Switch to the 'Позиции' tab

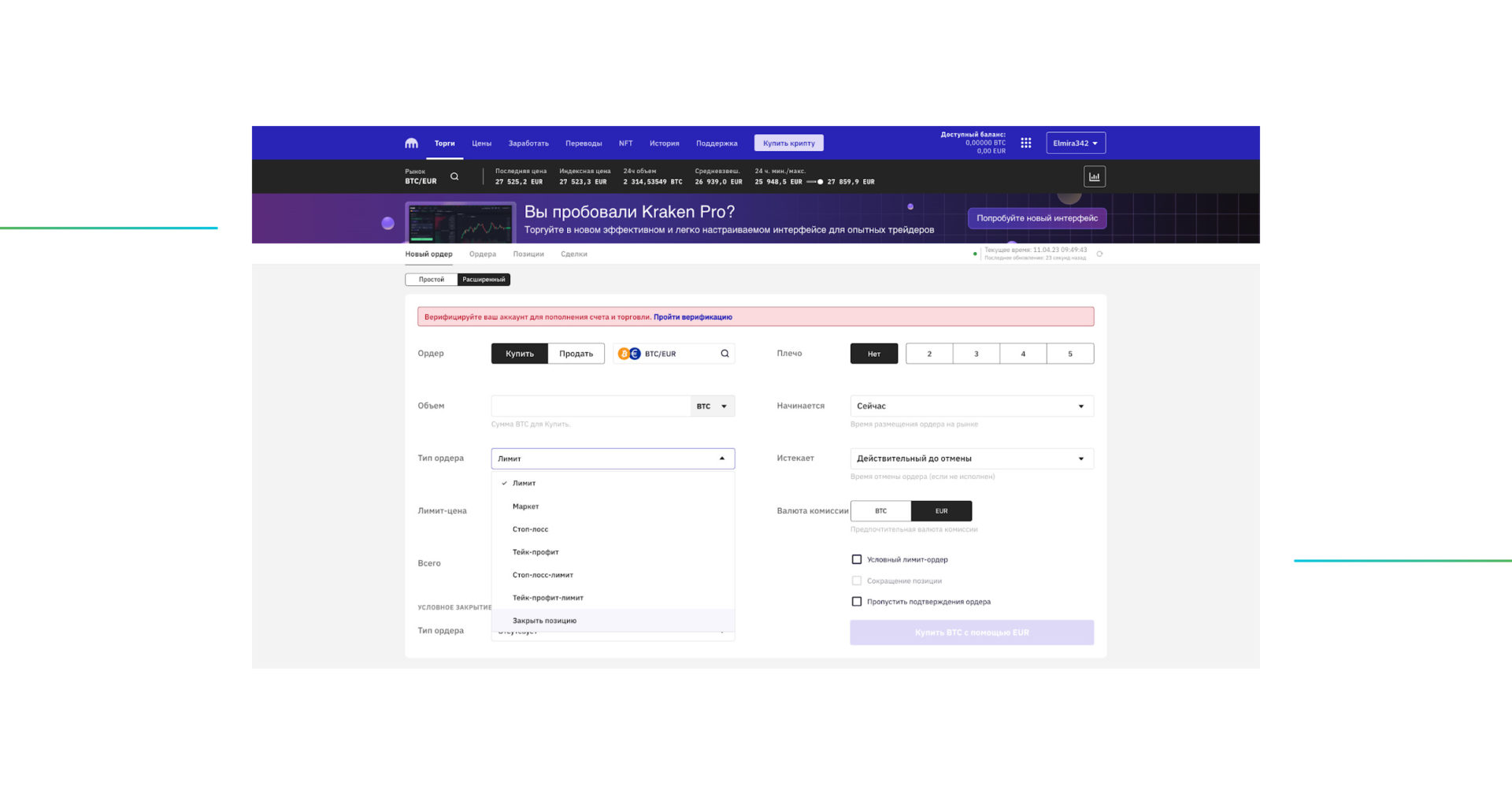click(528, 254)
